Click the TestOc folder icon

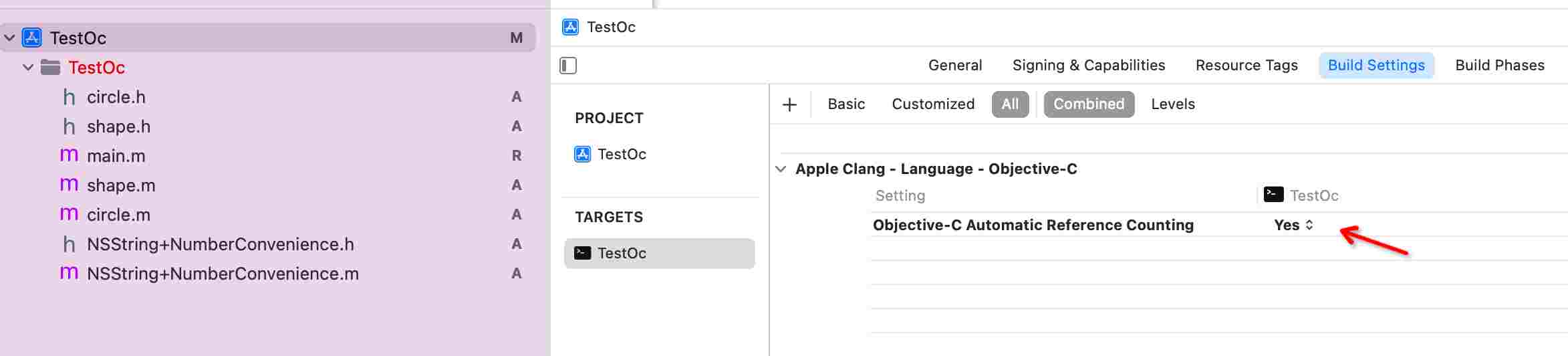(x=50, y=67)
